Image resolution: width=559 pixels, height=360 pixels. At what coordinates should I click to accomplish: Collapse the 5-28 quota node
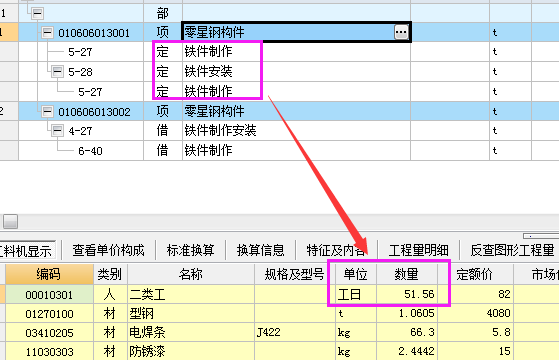pos(57,71)
